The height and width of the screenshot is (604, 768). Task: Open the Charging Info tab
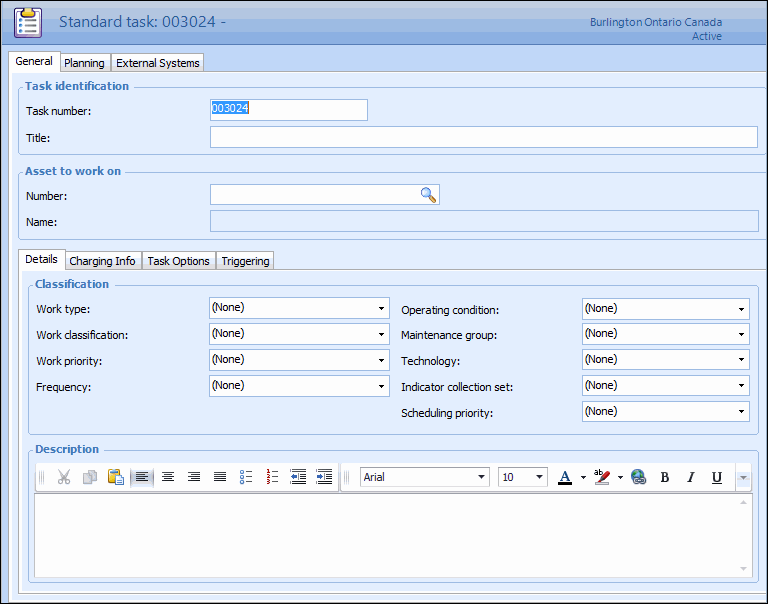[102, 261]
